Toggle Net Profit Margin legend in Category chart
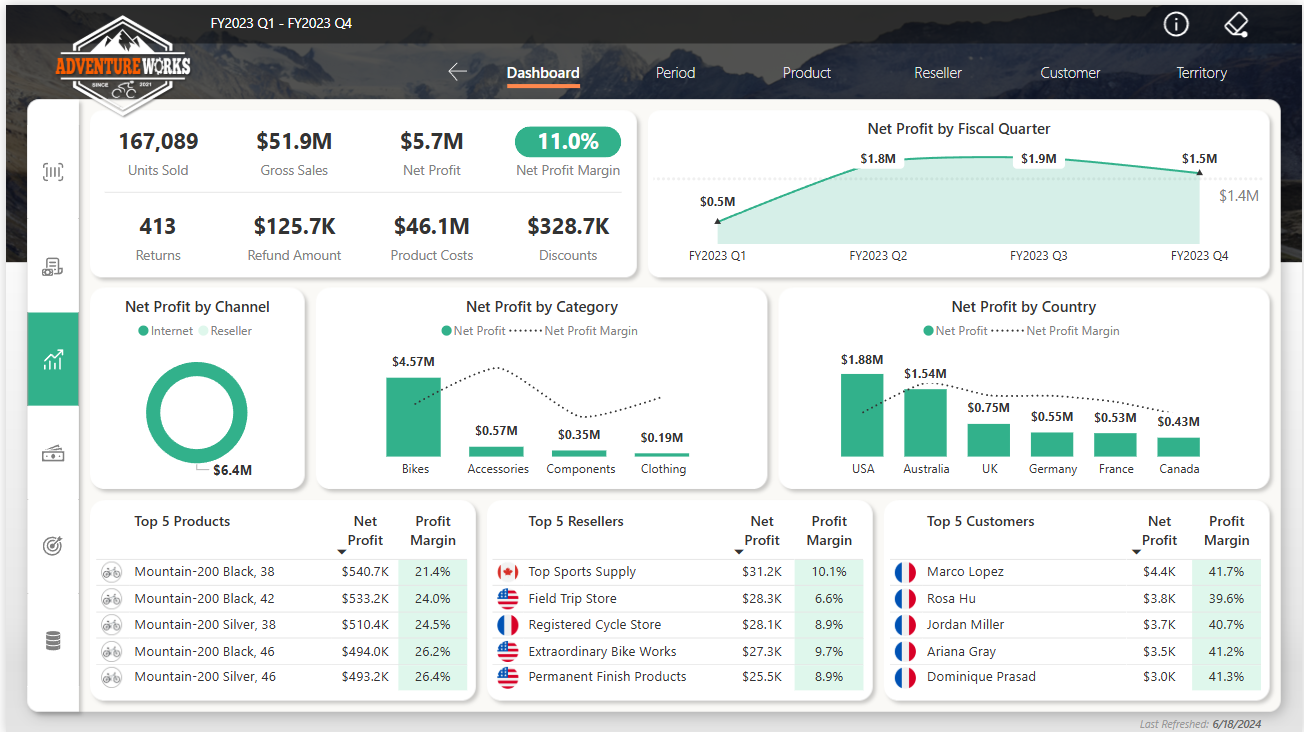This screenshot has width=1304, height=732. tap(575, 331)
